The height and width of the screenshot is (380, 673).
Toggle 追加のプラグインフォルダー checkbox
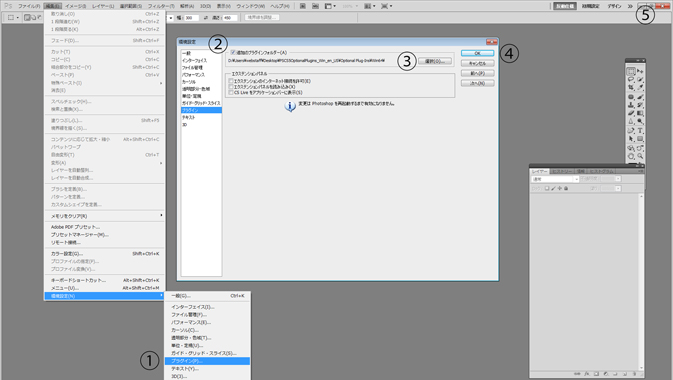tap(233, 52)
